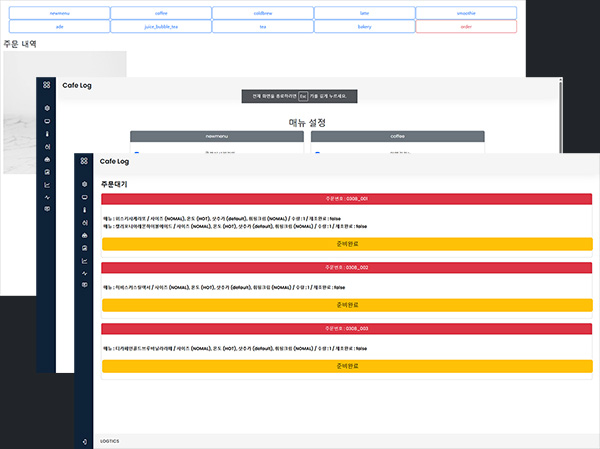Select the coldbrew category tab

pyautogui.click(x=262, y=13)
